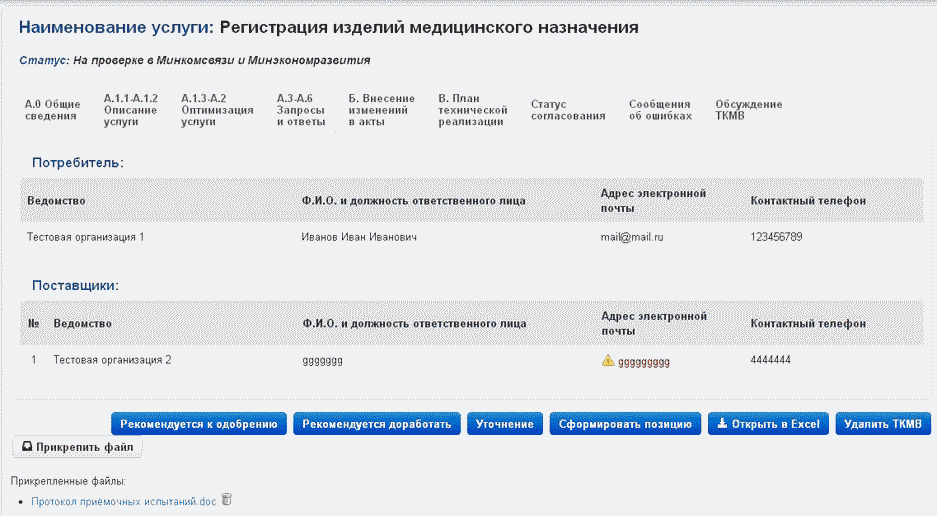Click the mail@mail.ru email address
This screenshot has width=937, height=516.
pos(632,237)
